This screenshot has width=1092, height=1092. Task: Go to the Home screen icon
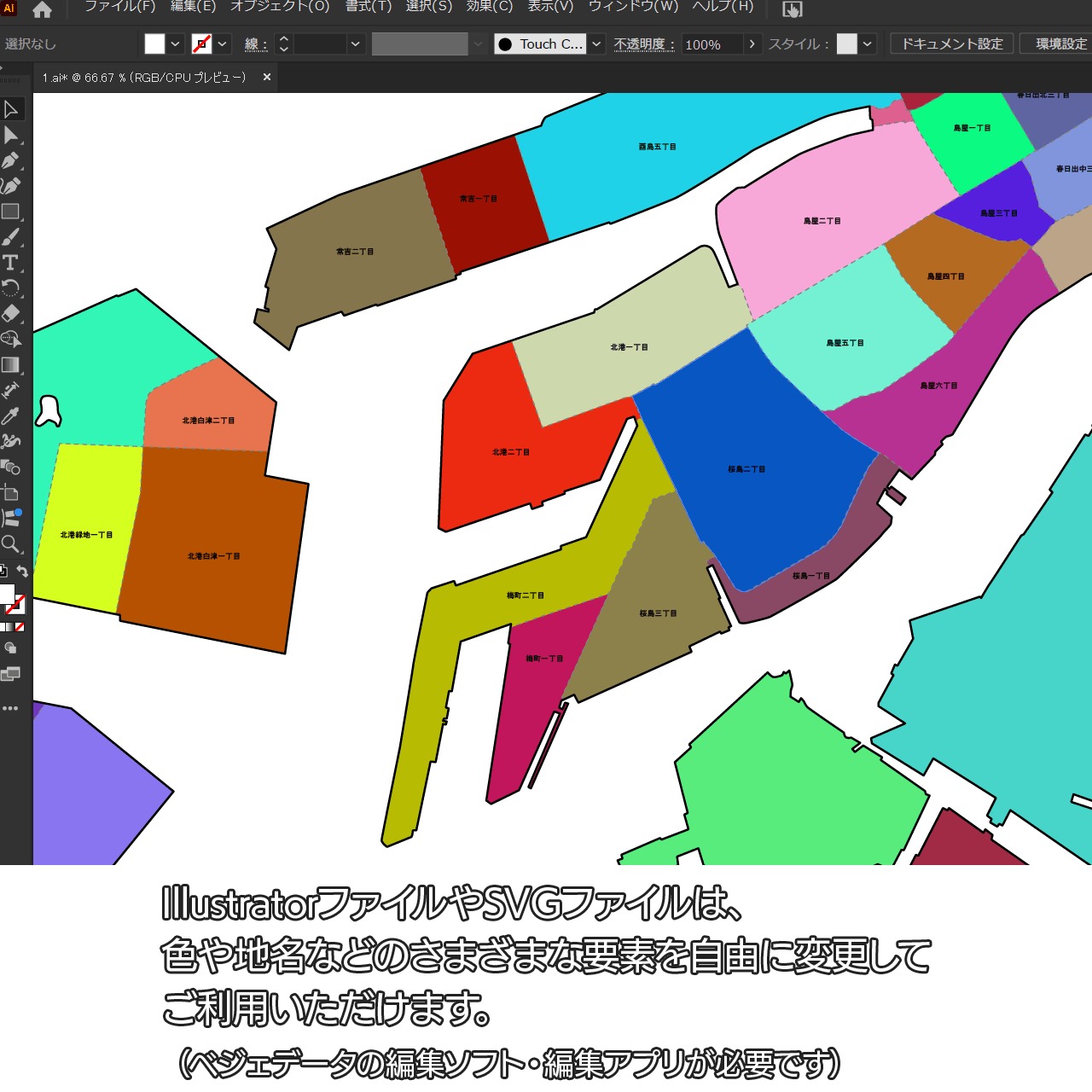click(42, 9)
